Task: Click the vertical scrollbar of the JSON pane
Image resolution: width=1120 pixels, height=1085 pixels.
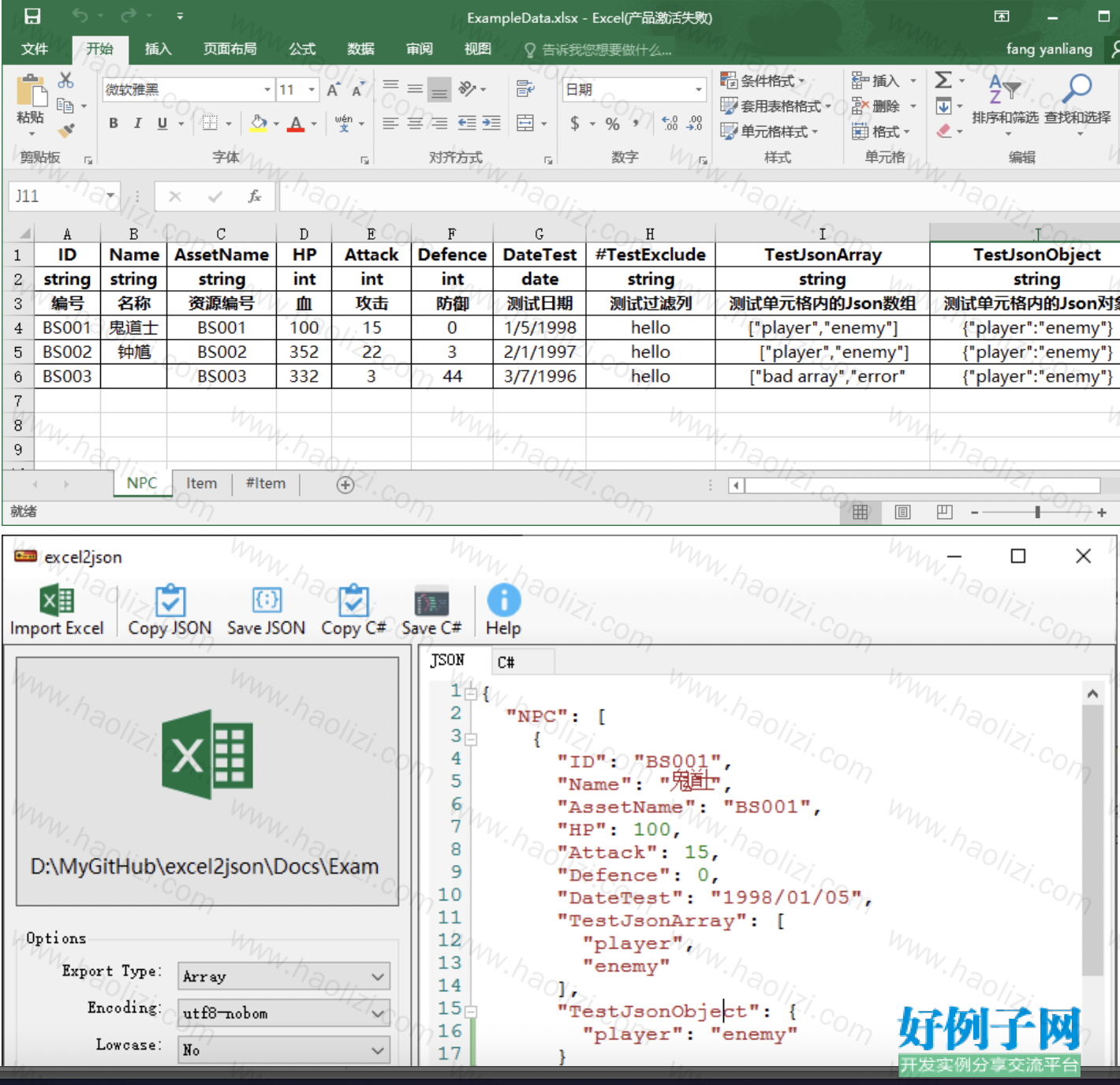Action: [1092, 840]
